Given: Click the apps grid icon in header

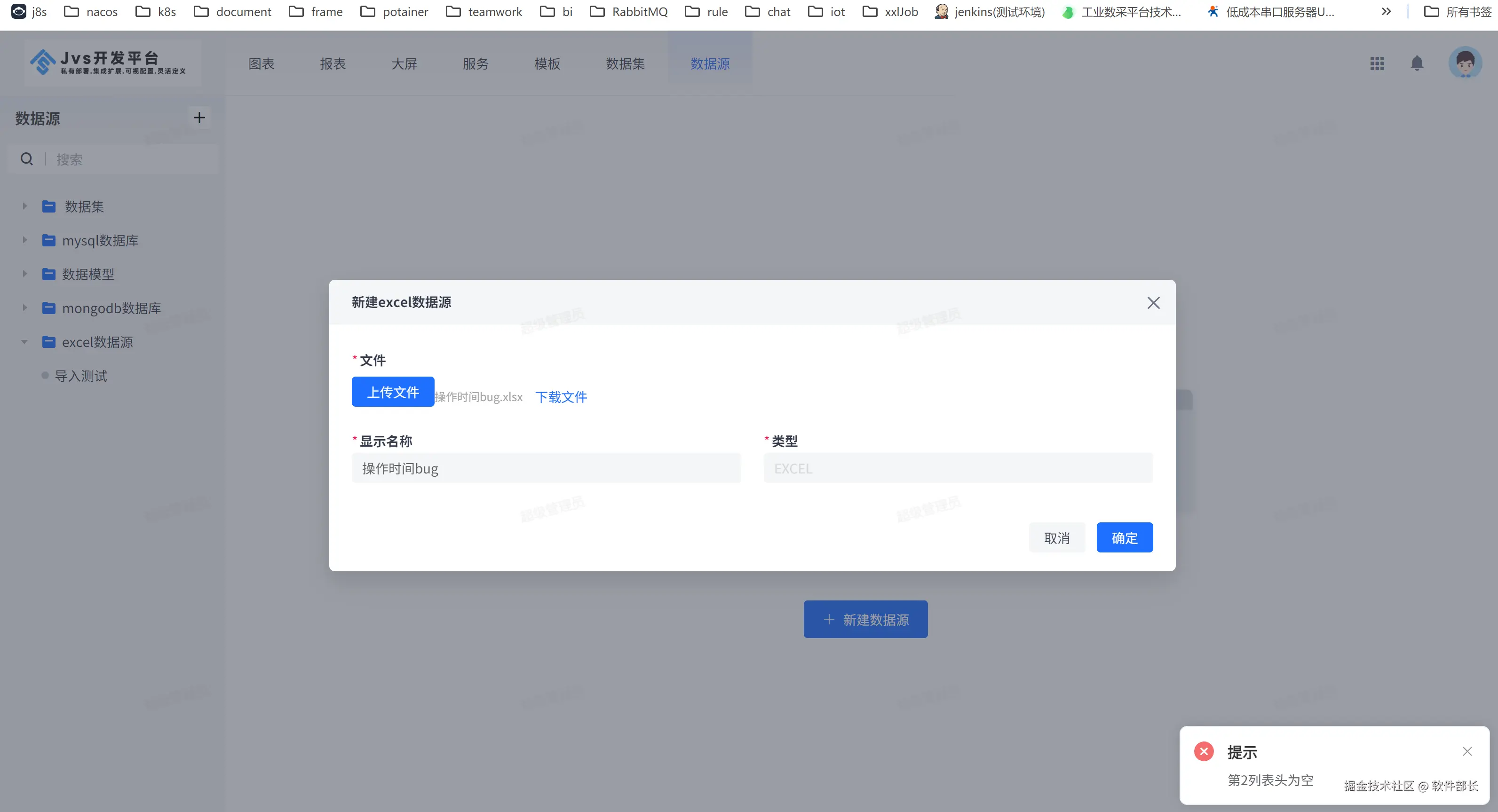Looking at the screenshot, I should (x=1377, y=63).
